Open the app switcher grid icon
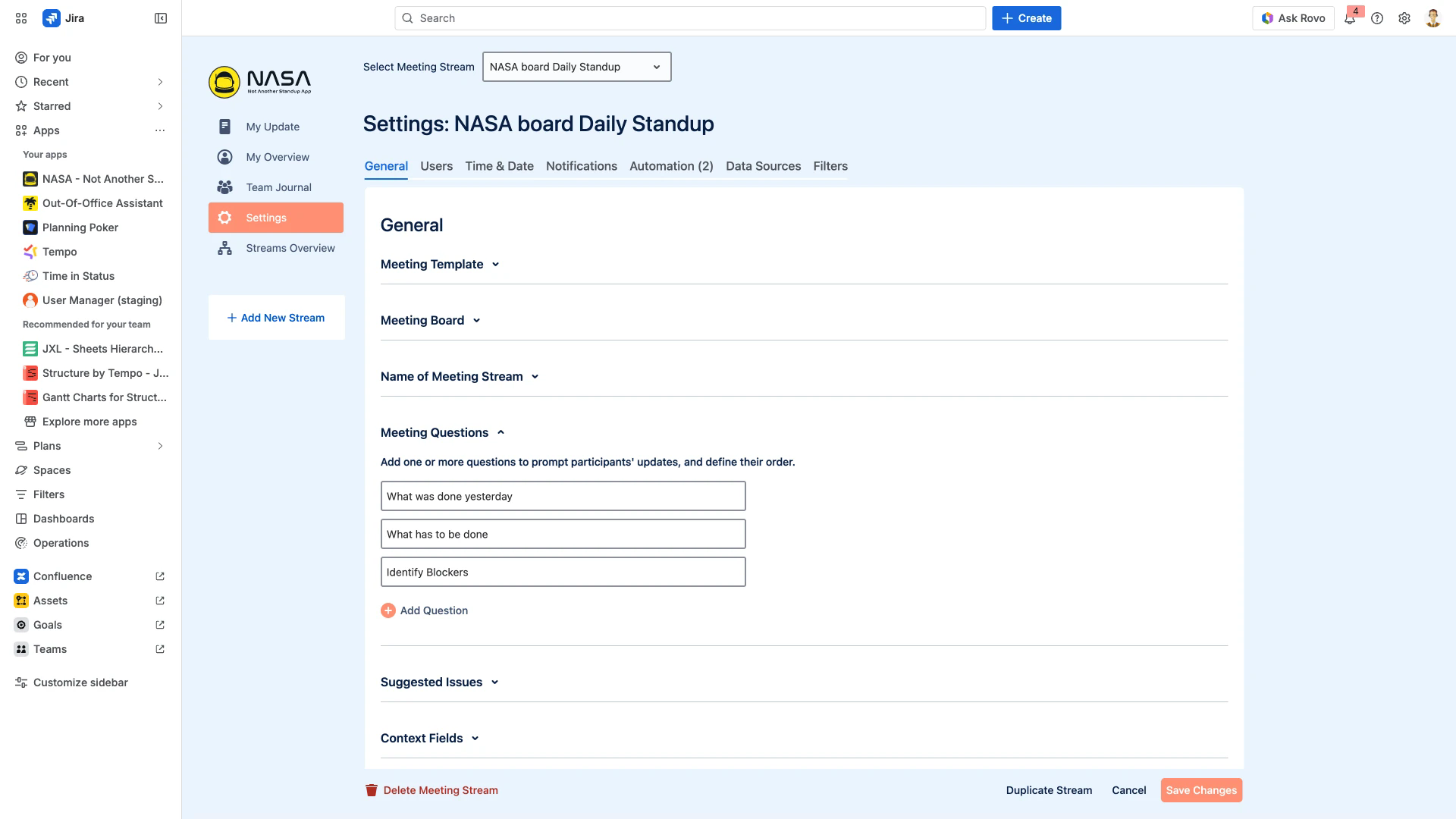Screen dimensions: 1456x819 pyautogui.click(x=21, y=18)
